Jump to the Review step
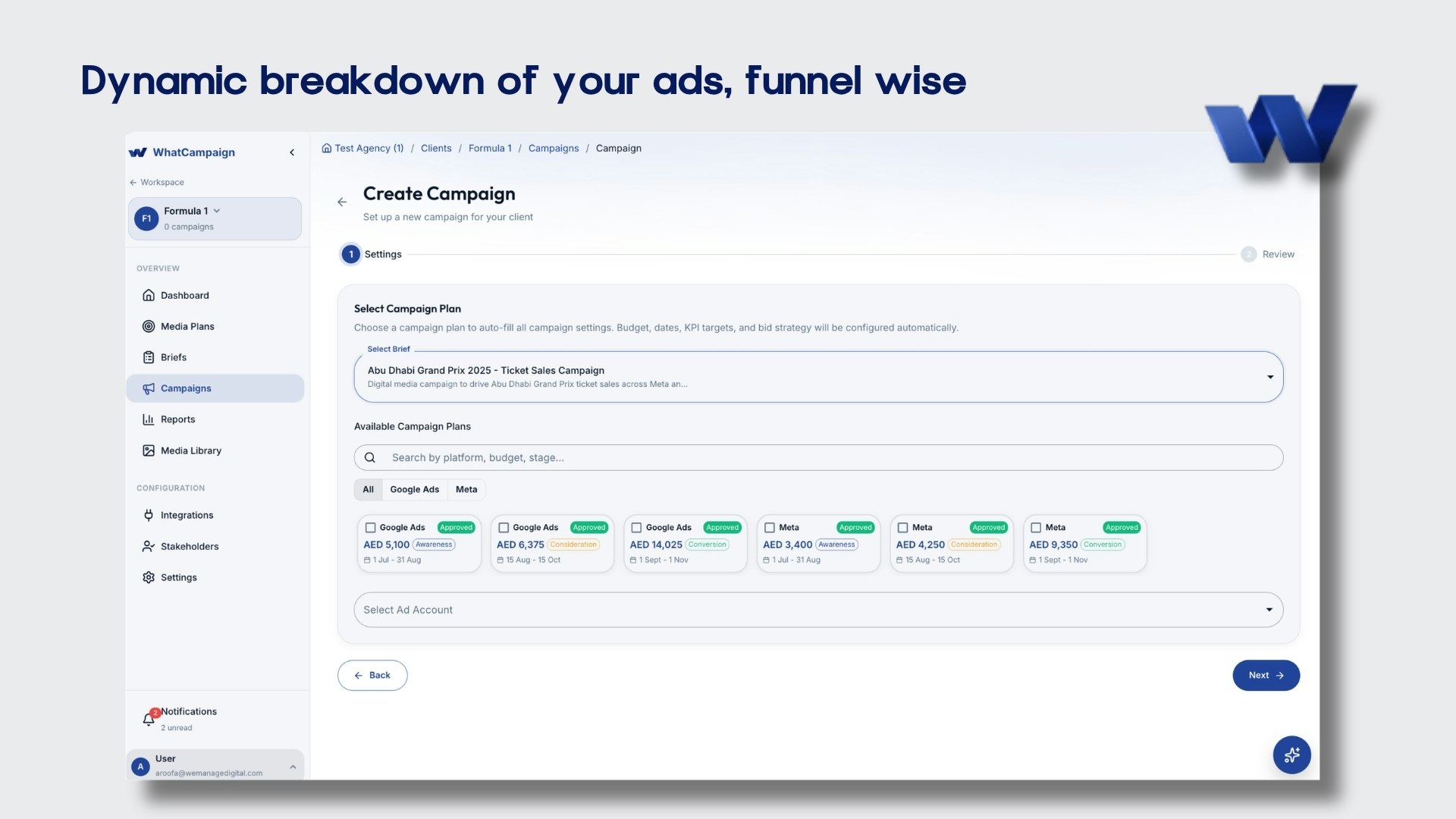 [x=1268, y=254]
